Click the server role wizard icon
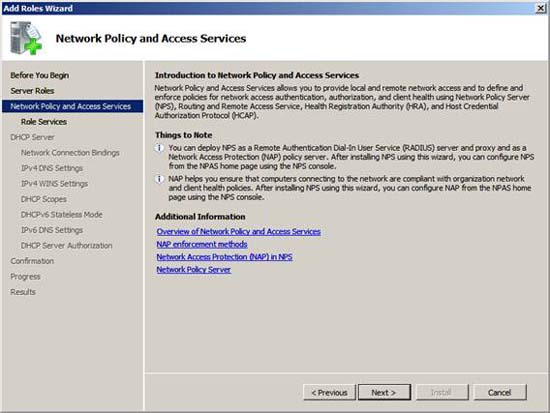Image resolution: width=550 pixels, height=413 pixels. click(26, 38)
